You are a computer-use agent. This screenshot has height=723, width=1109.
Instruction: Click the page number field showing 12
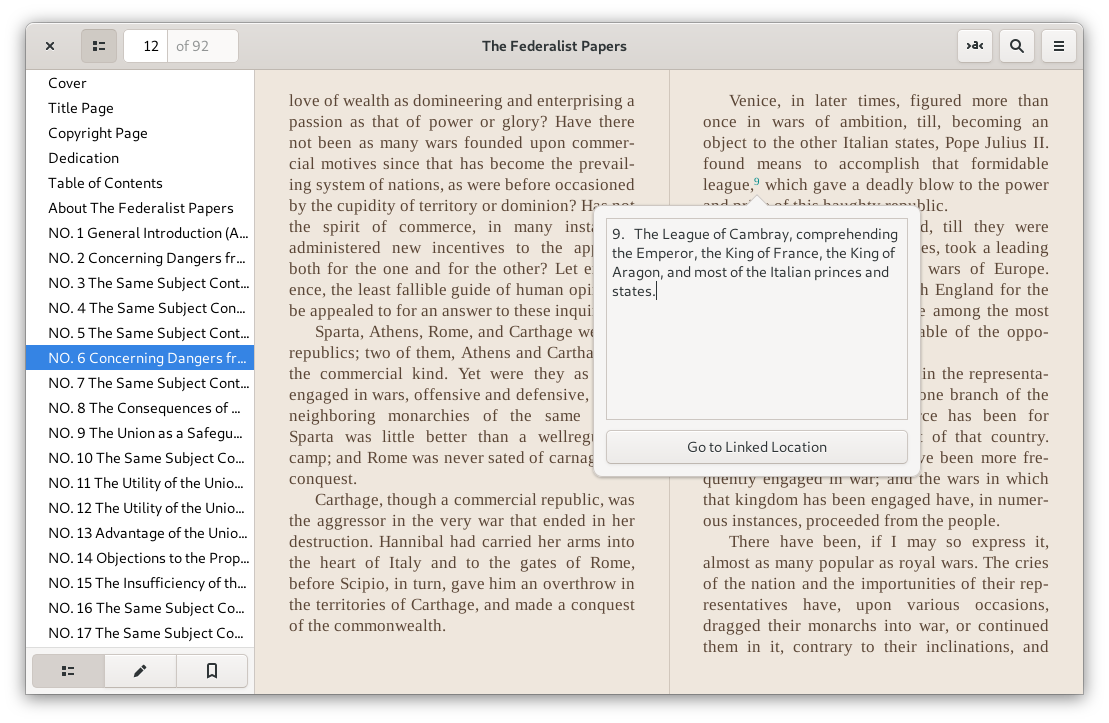(x=146, y=46)
